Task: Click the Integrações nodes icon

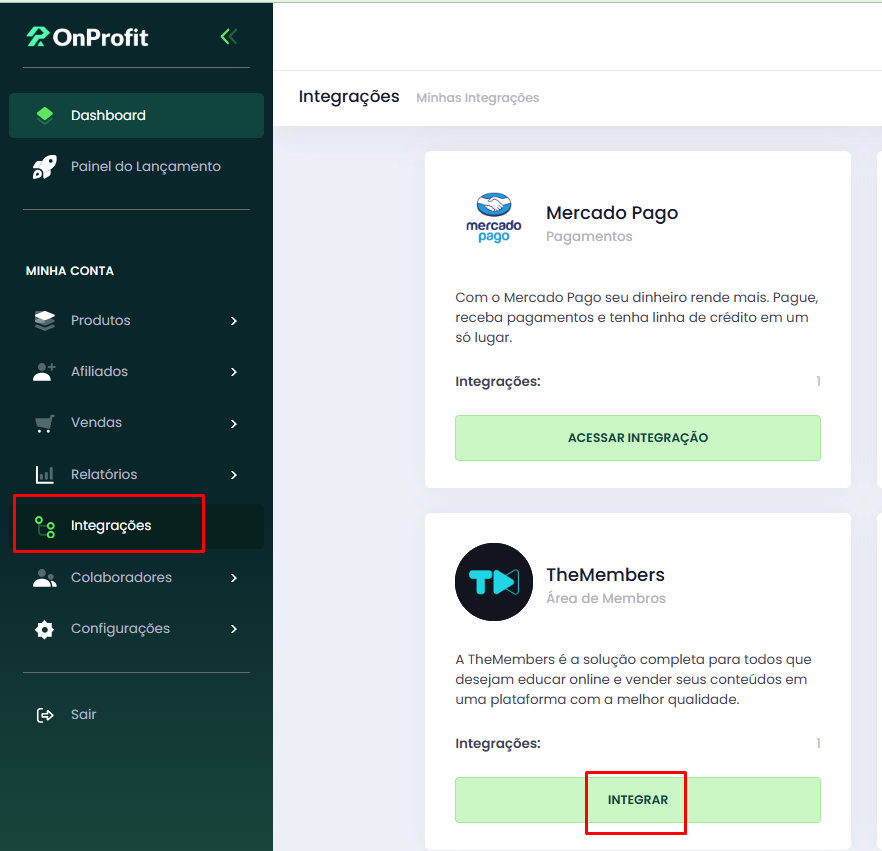Action: click(44, 526)
